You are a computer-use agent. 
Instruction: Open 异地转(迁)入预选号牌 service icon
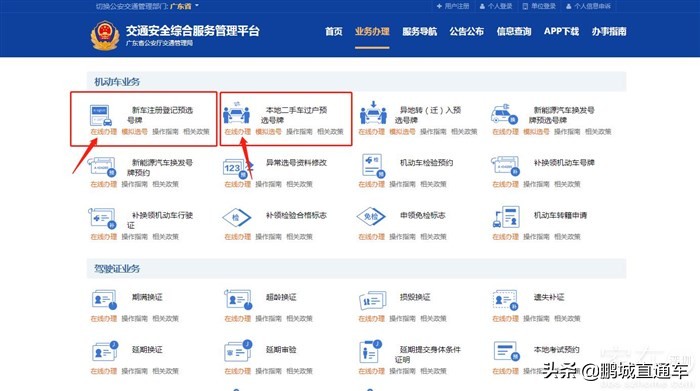click(373, 113)
